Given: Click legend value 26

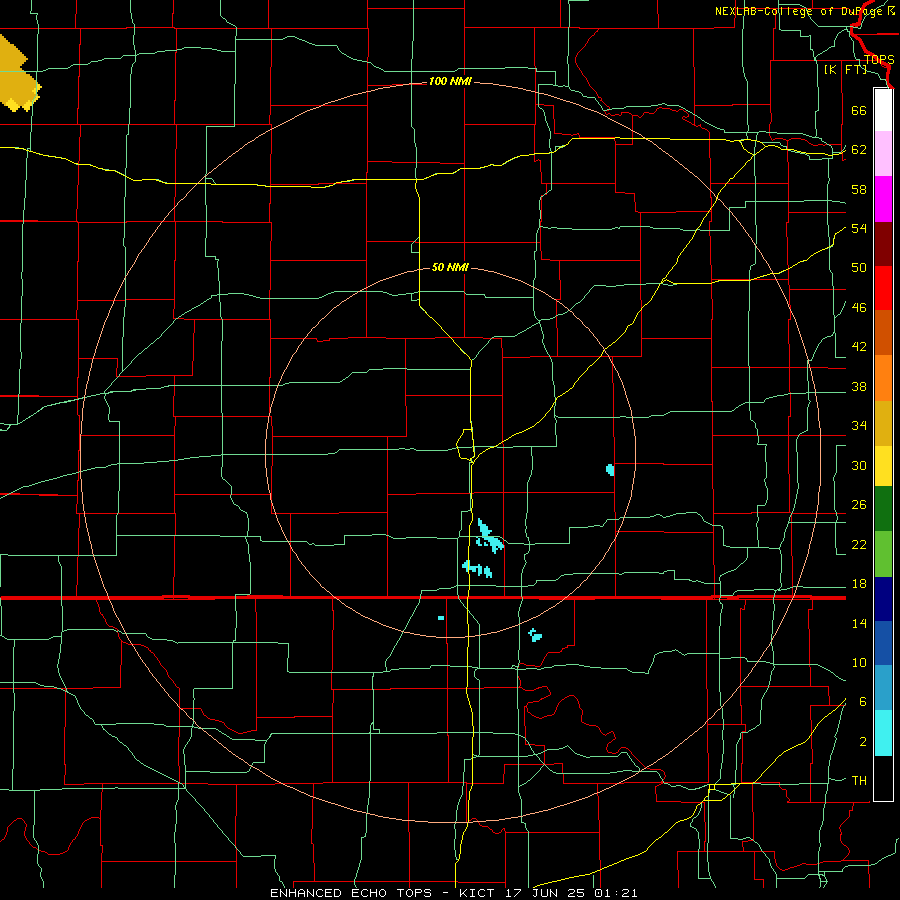Looking at the screenshot, I should [859, 505].
